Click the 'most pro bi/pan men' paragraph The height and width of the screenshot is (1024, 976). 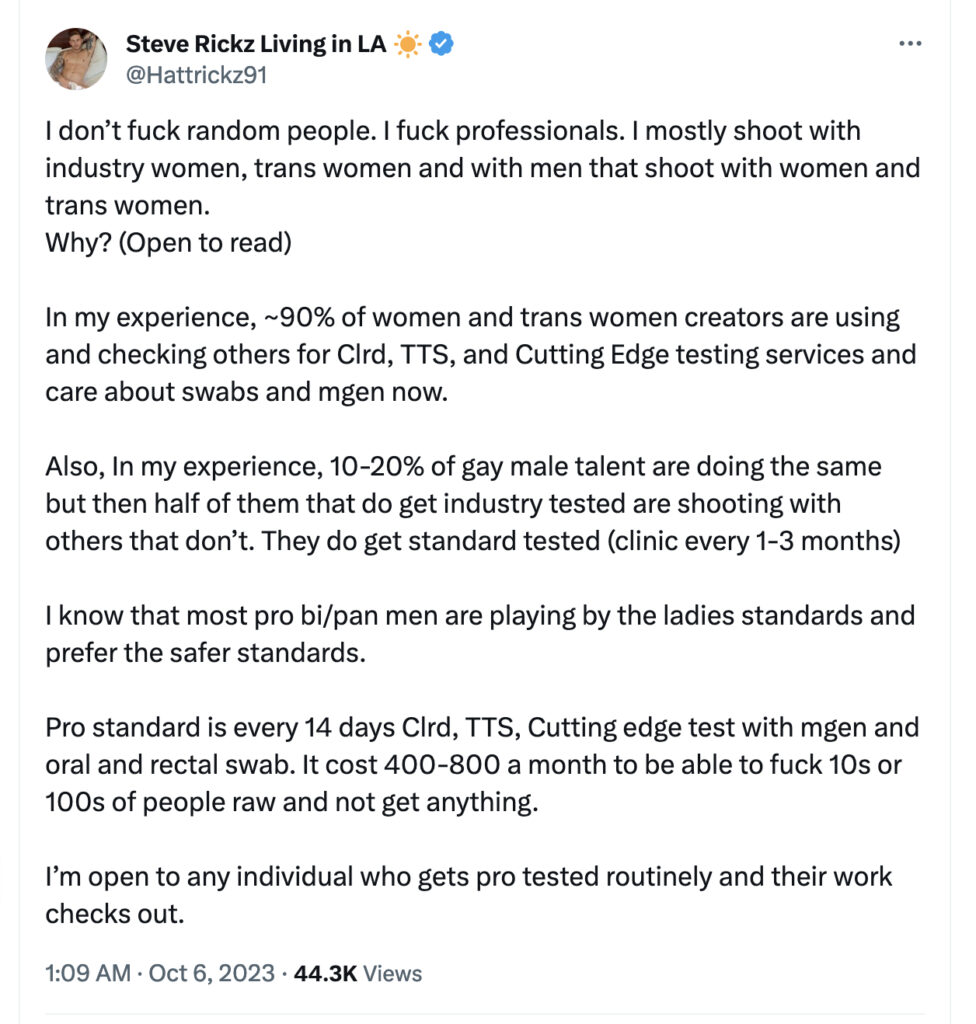[480, 634]
